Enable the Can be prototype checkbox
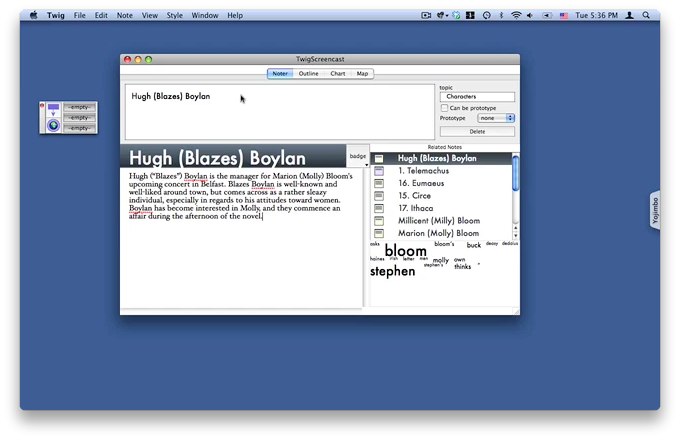 point(445,108)
